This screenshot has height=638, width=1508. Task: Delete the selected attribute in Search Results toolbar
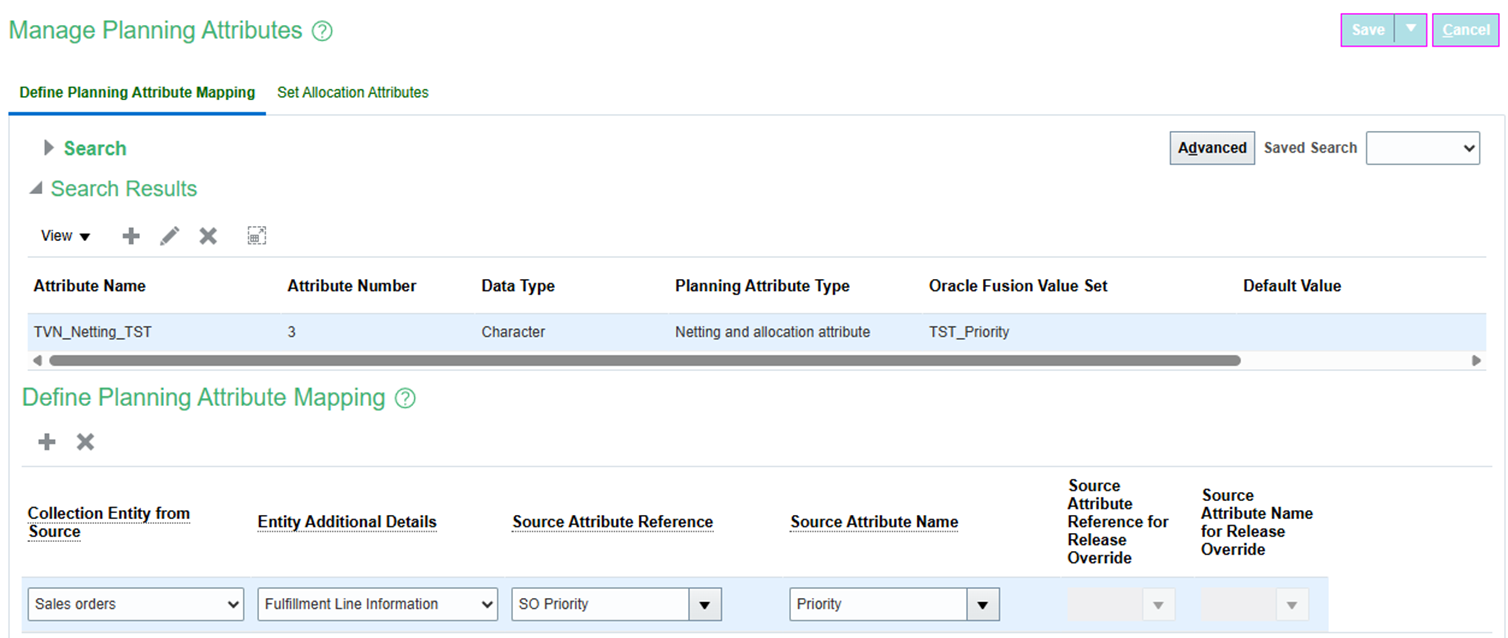coord(208,236)
